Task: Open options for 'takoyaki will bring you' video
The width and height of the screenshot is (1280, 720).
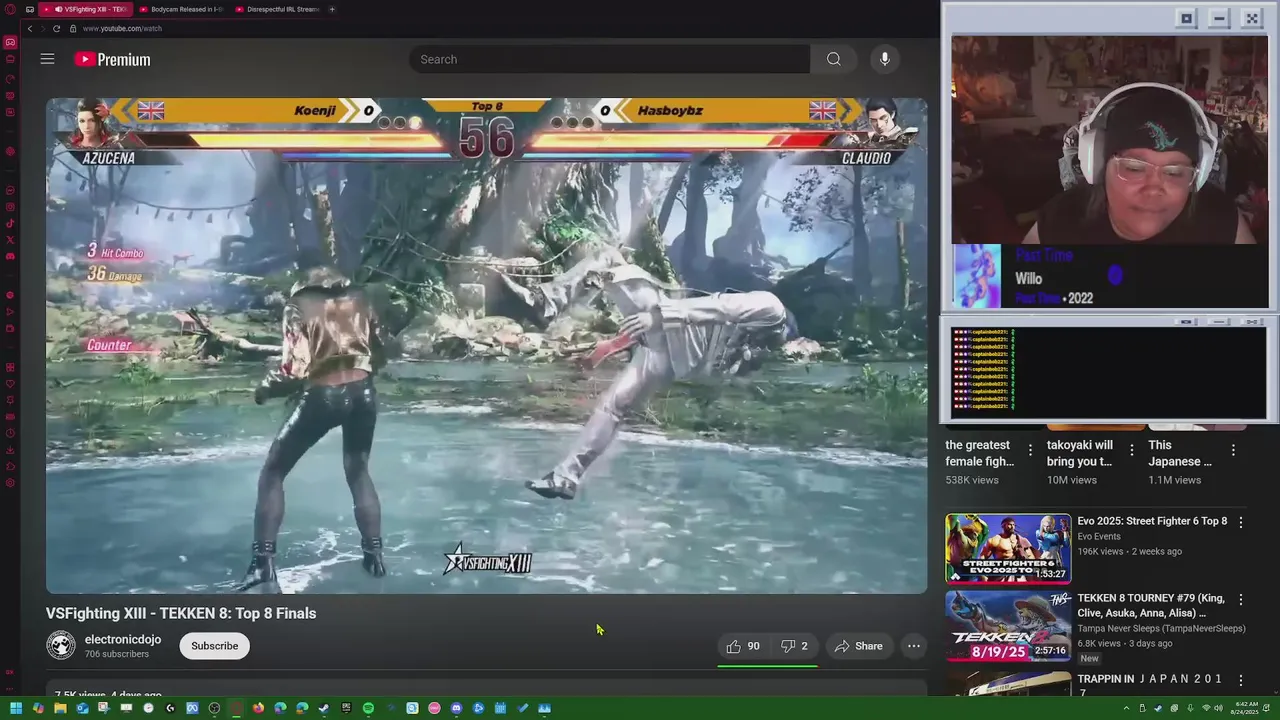Action: [1132, 451]
